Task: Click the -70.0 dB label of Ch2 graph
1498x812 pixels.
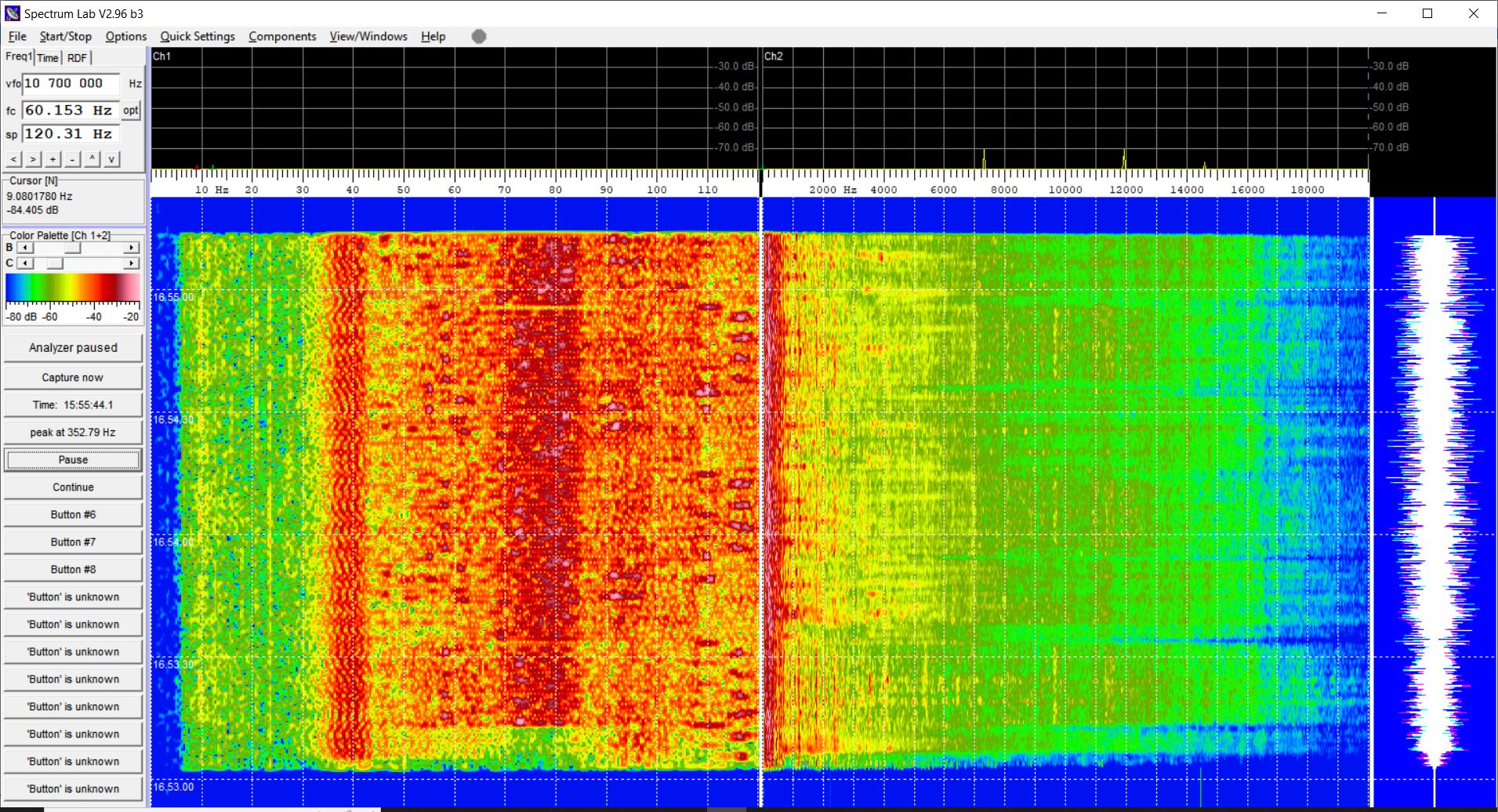Action: click(x=1390, y=147)
